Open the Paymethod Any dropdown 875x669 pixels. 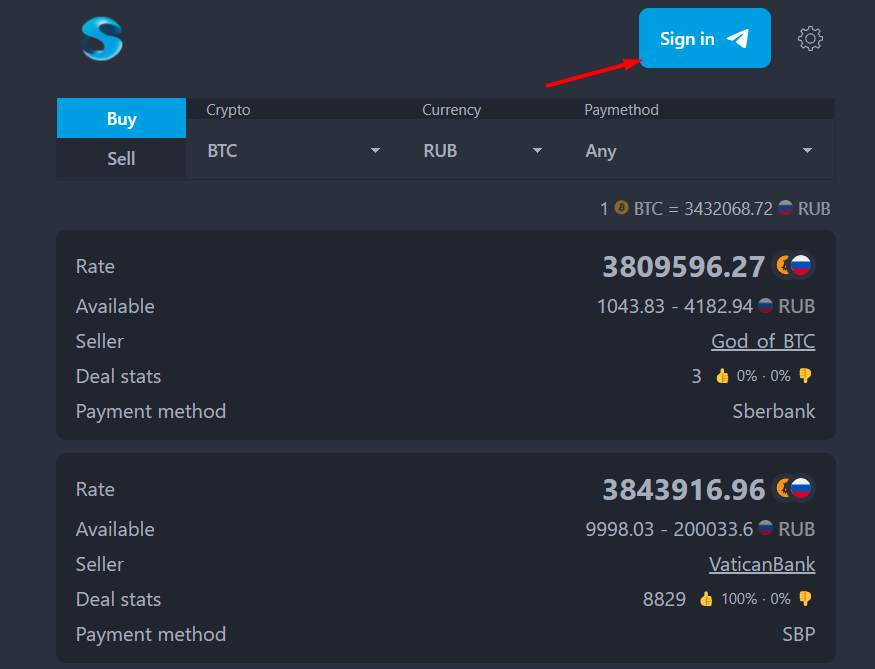pyautogui.click(x=699, y=151)
